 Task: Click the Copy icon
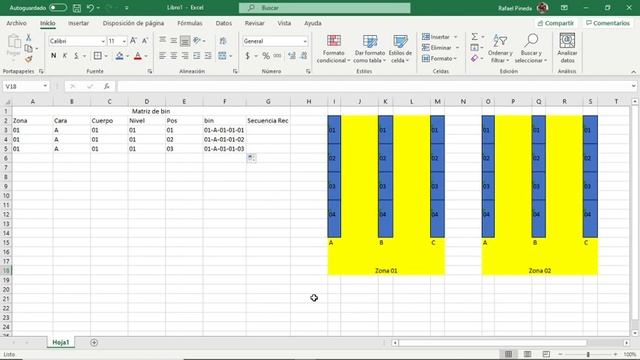click(x=29, y=48)
